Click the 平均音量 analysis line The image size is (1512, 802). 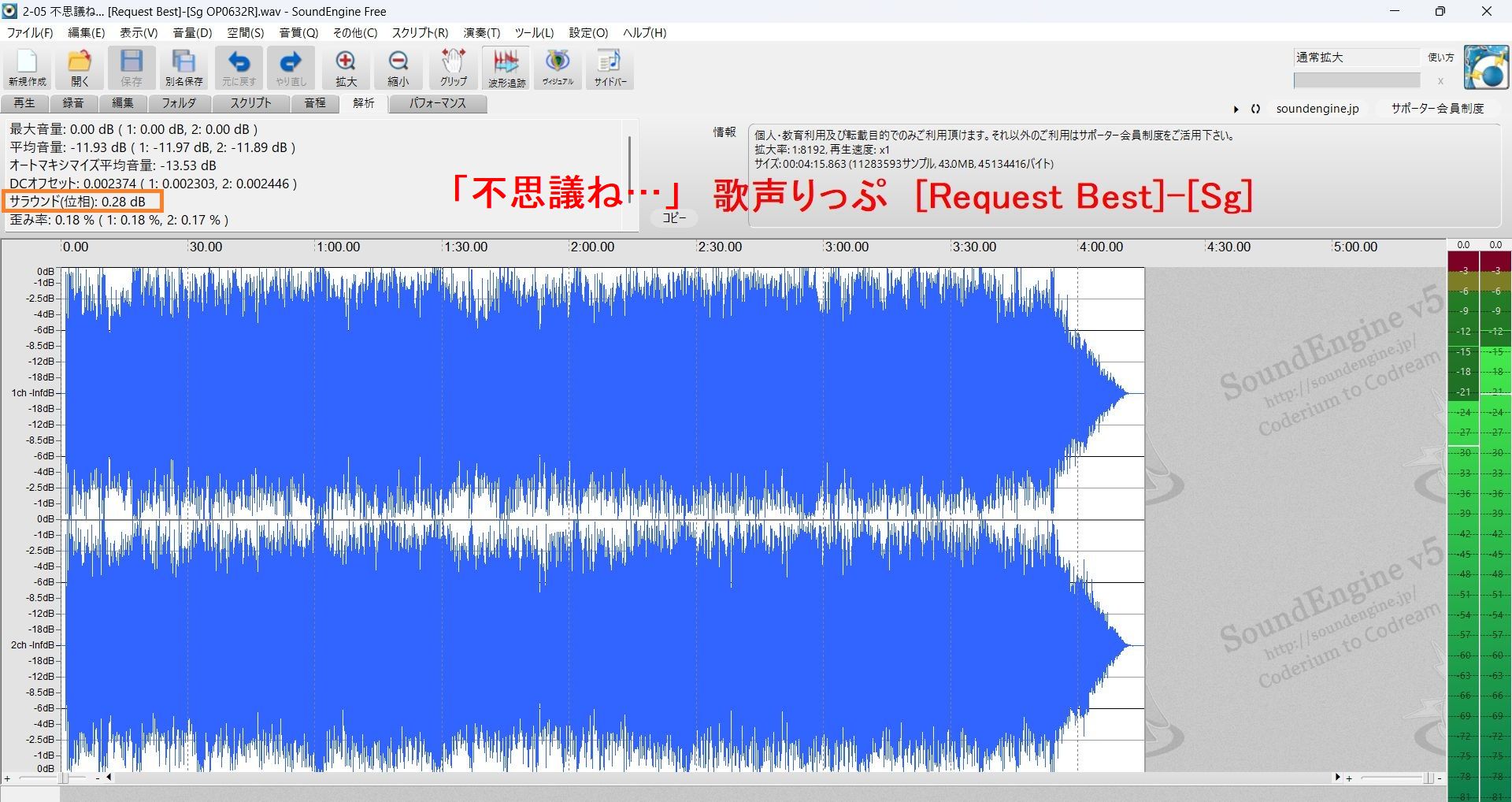point(152,147)
